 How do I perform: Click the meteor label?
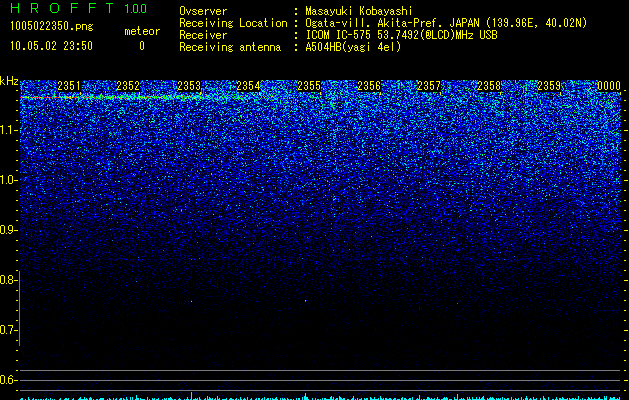coord(142,31)
